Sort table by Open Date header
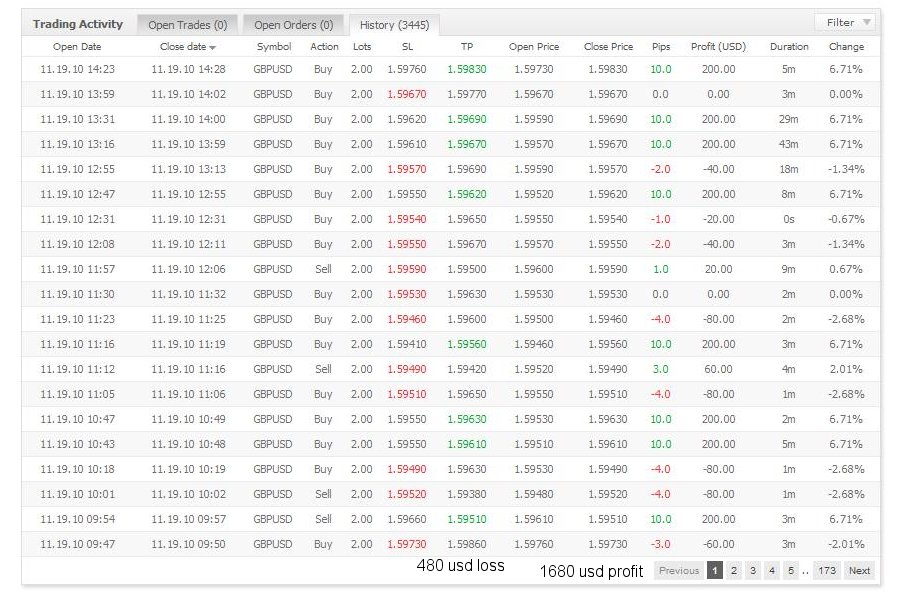The width and height of the screenshot is (909, 600). click(77, 47)
